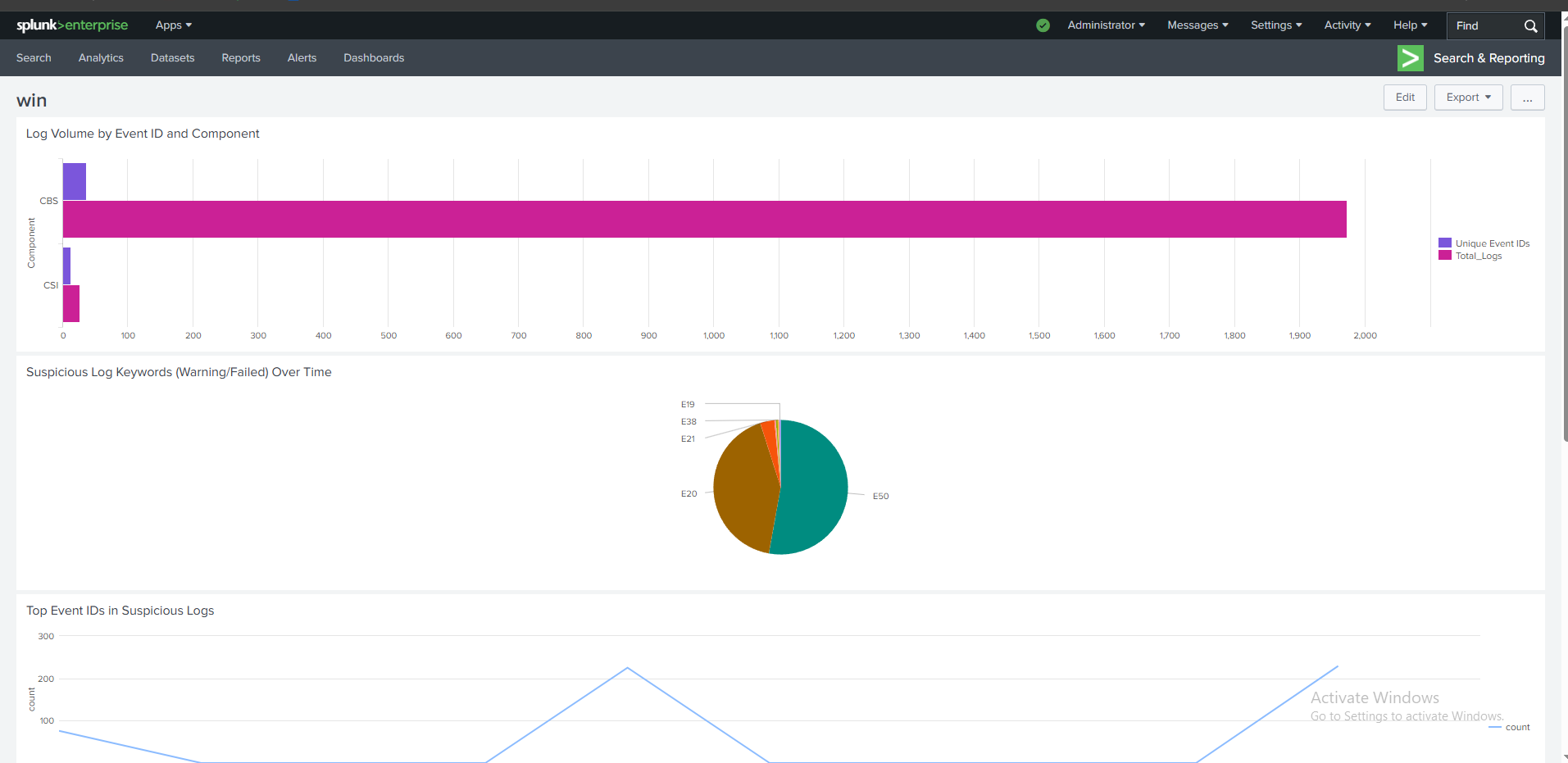Expand the Activity menu

1348,25
